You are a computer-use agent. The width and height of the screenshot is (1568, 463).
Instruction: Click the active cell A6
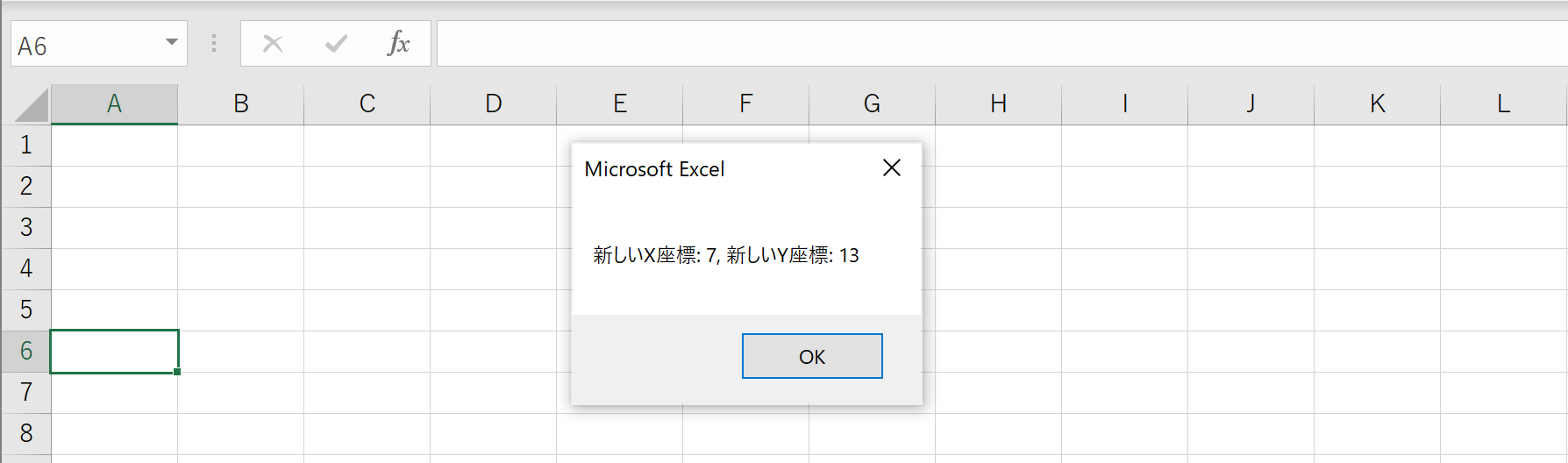tap(114, 352)
